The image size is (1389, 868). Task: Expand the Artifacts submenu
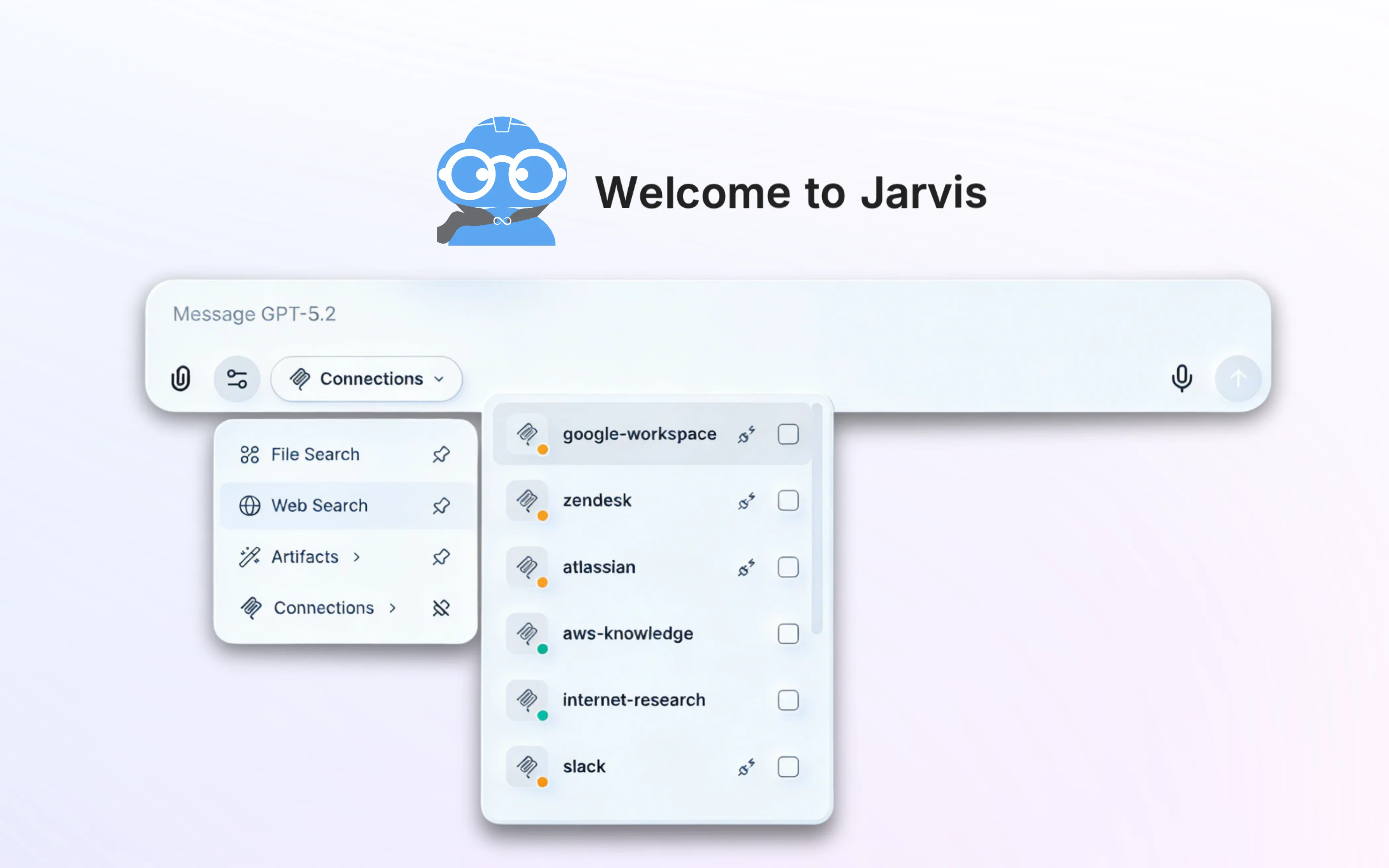click(357, 557)
